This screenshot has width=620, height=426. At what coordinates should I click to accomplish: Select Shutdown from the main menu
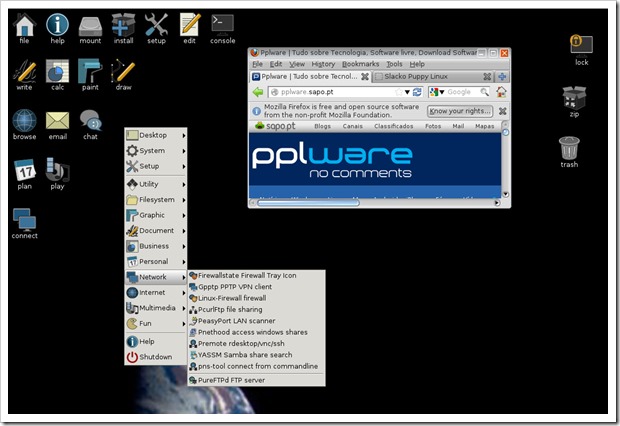tap(156, 357)
